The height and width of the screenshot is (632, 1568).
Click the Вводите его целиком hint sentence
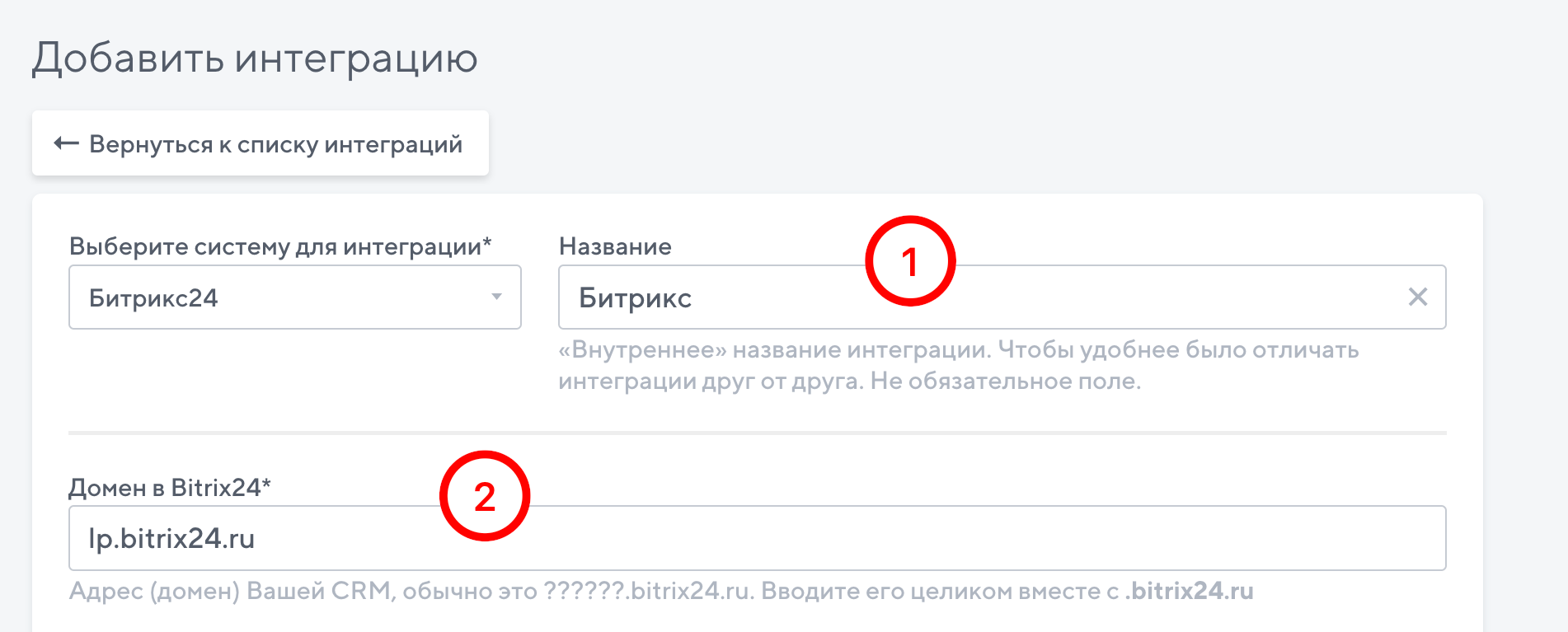(x=940, y=592)
